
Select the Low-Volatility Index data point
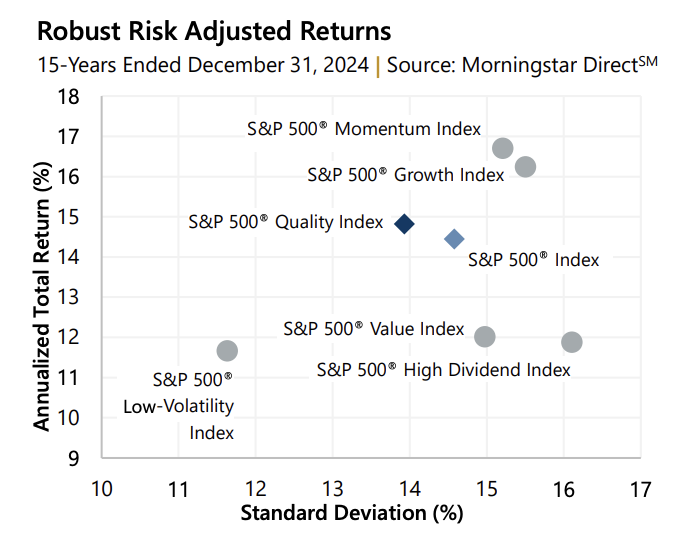pyautogui.click(x=227, y=351)
